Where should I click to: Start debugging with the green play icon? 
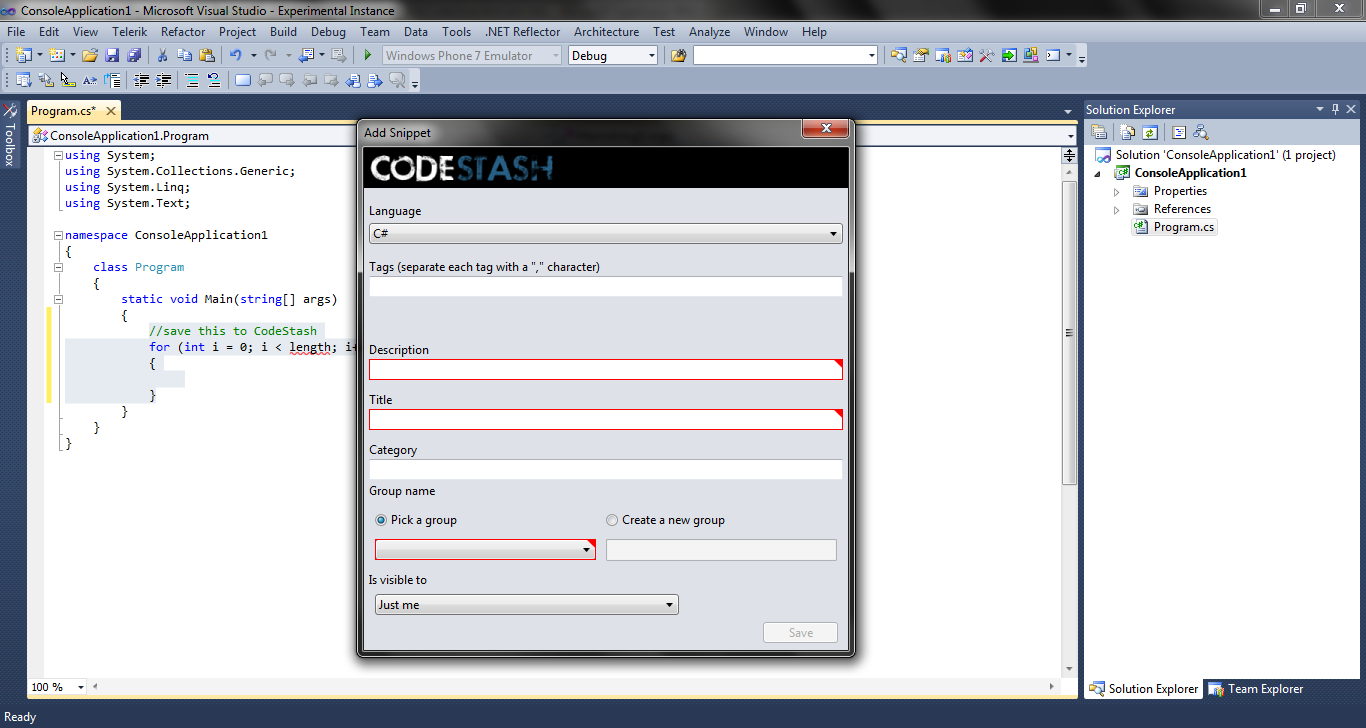pos(368,56)
